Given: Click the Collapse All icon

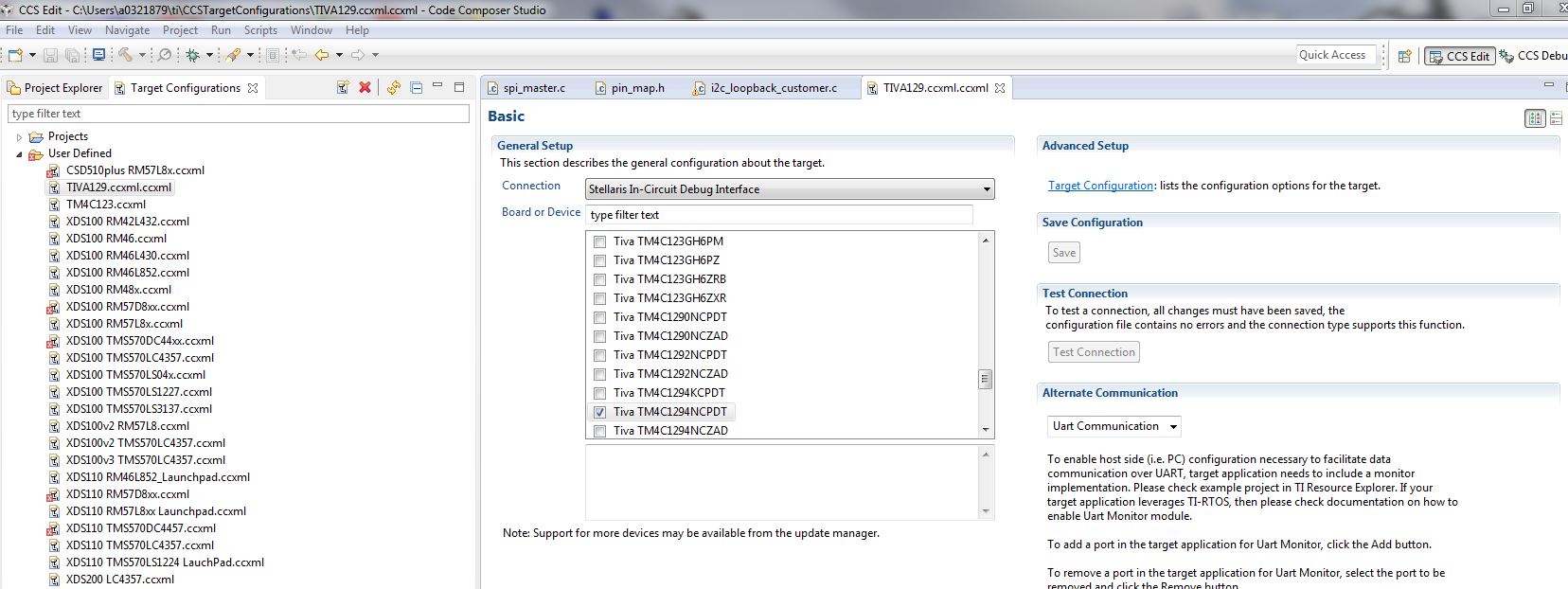Looking at the screenshot, I should pos(416,87).
